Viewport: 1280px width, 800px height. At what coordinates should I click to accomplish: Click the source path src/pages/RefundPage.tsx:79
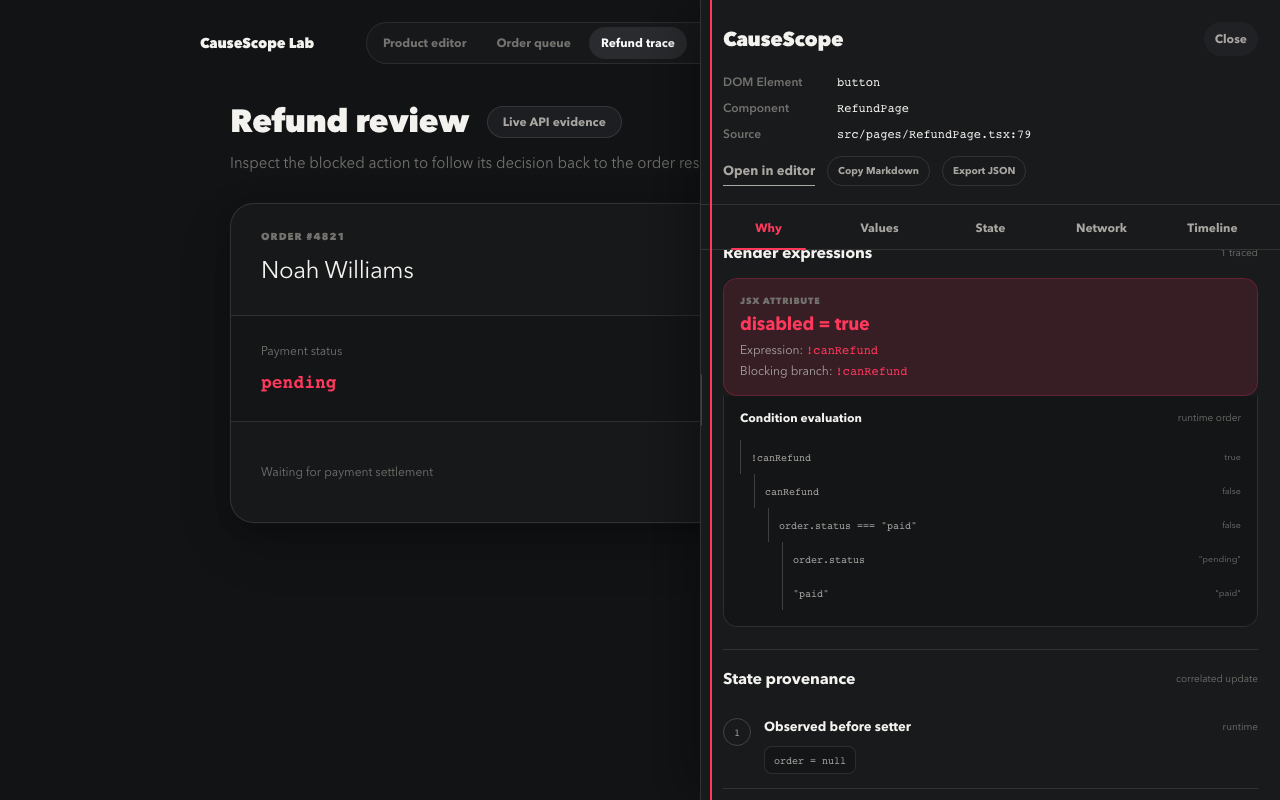point(934,134)
